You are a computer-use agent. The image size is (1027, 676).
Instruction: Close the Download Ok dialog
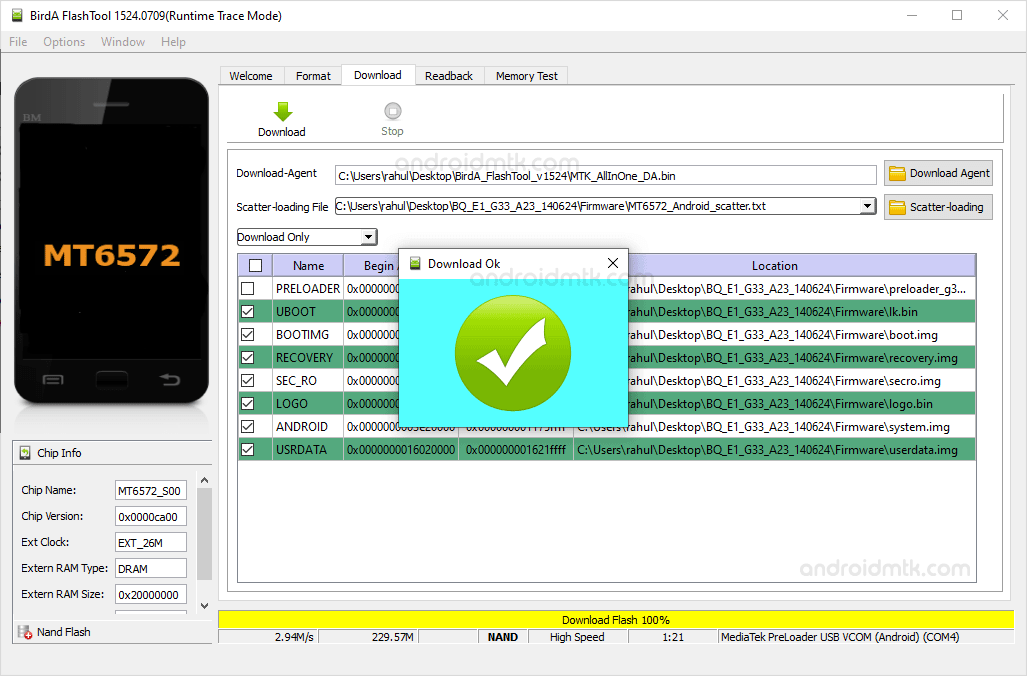pyautogui.click(x=612, y=263)
